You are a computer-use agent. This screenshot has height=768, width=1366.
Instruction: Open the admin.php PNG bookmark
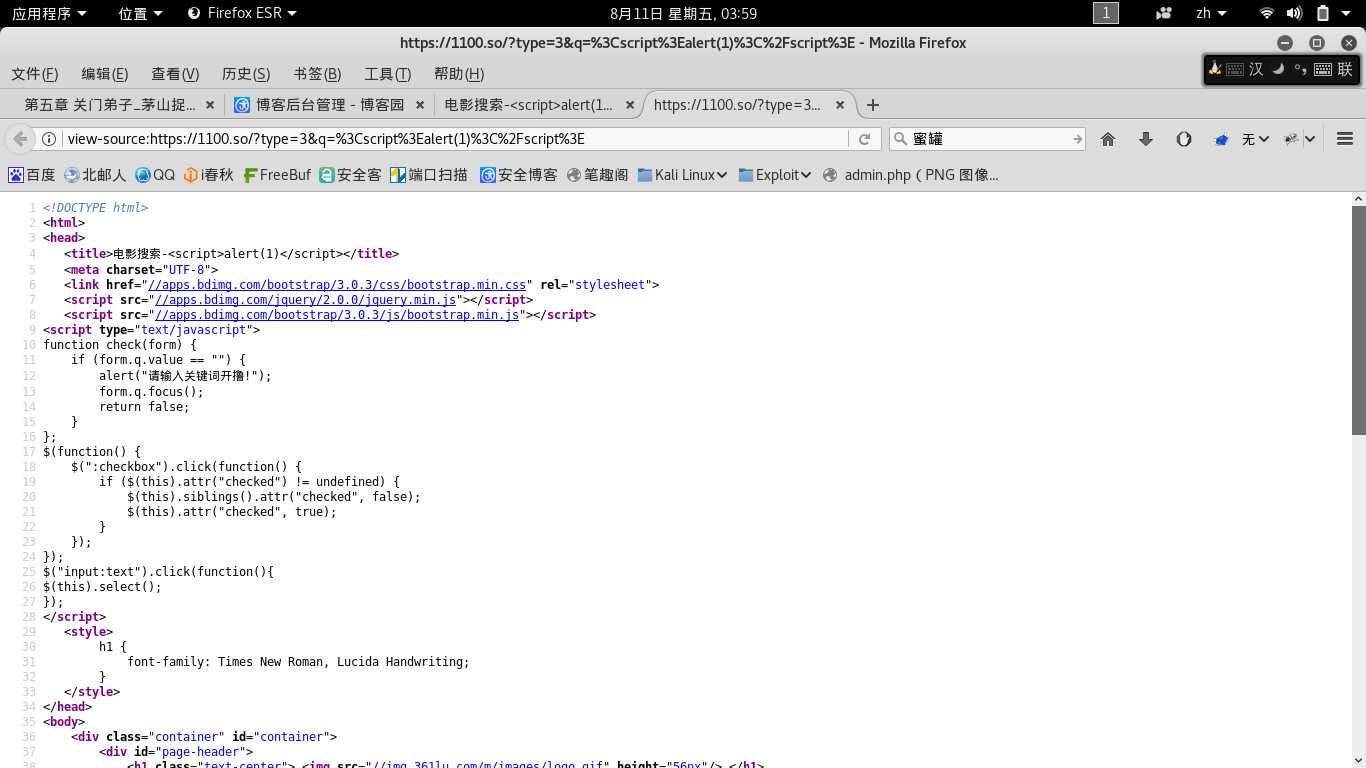tap(910, 175)
